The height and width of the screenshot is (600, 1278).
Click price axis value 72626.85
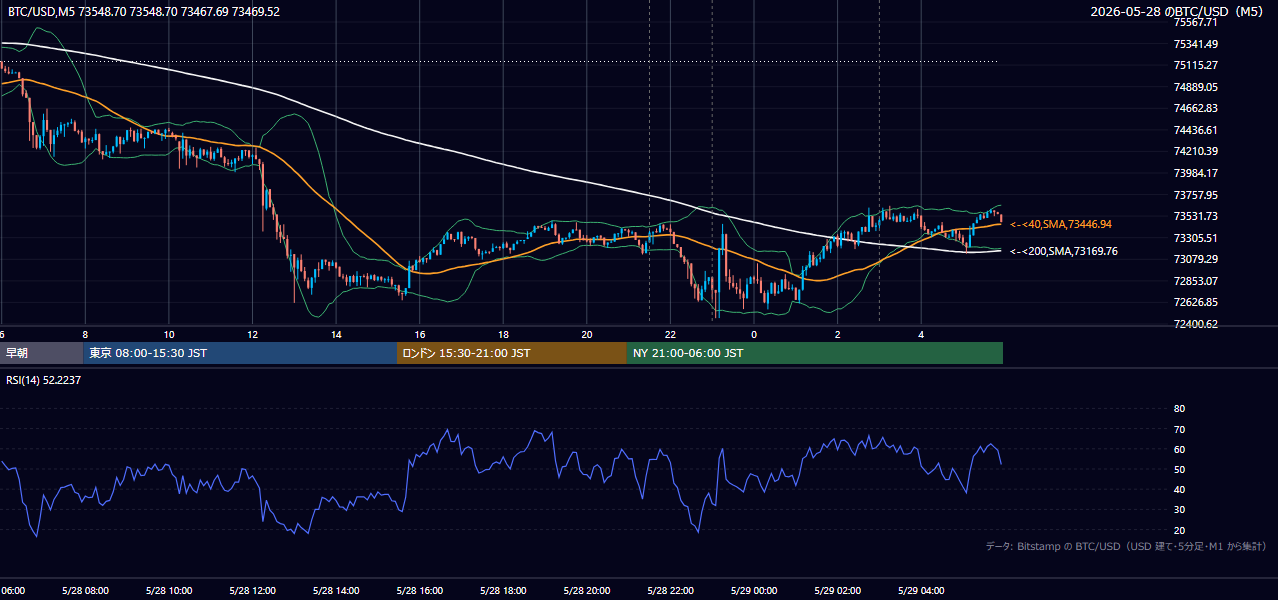[1195, 302]
